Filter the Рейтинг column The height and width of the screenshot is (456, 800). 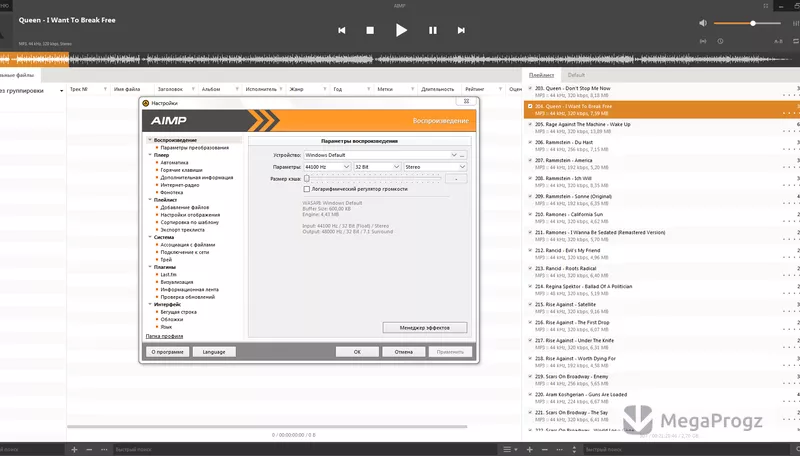pyautogui.click(x=500, y=89)
